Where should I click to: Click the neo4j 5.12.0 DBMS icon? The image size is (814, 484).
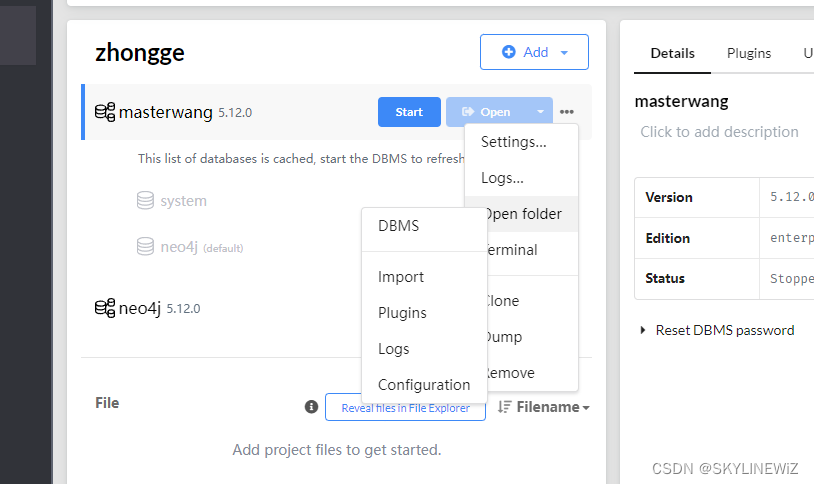tap(105, 308)
